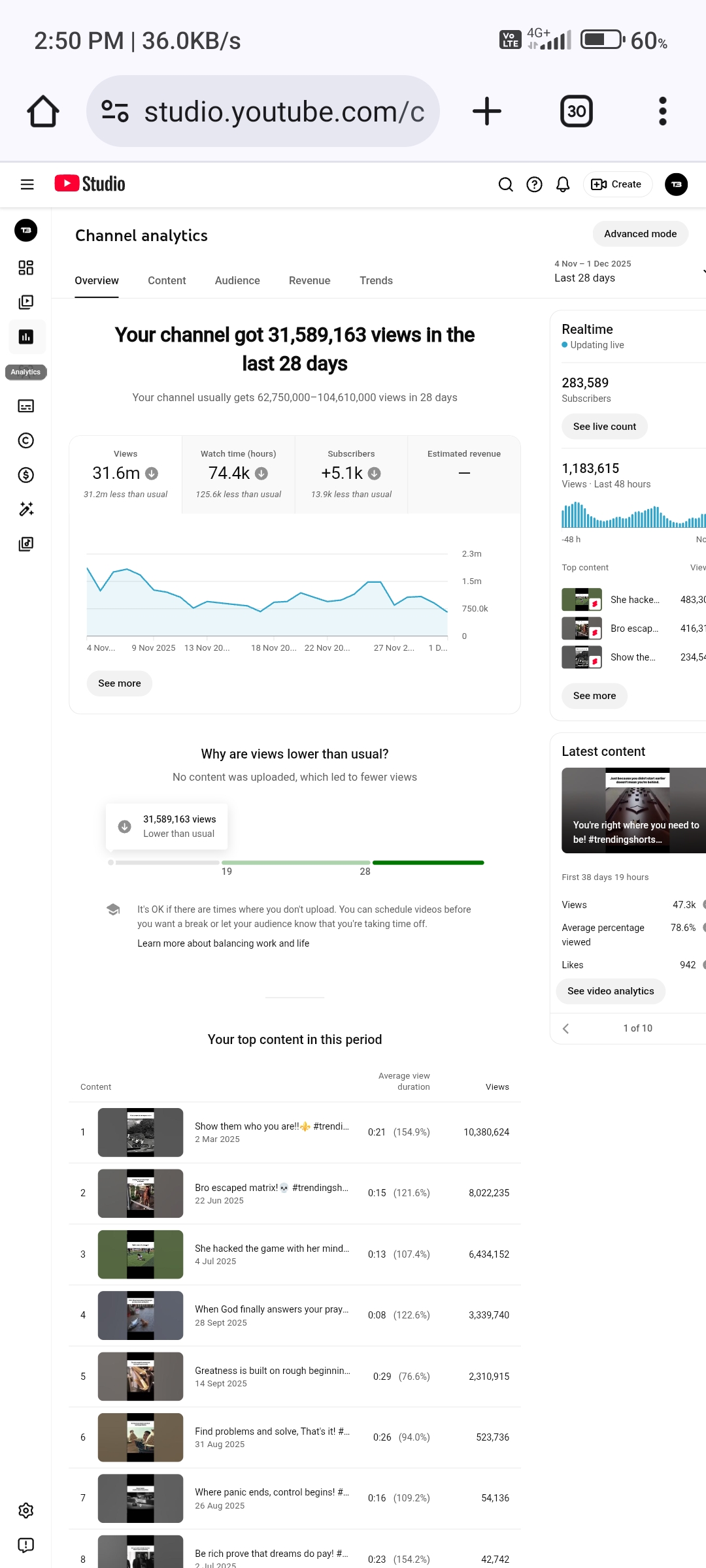Open the hamburger navigation menu
The image size is (706, 1568).
[27, 185]
